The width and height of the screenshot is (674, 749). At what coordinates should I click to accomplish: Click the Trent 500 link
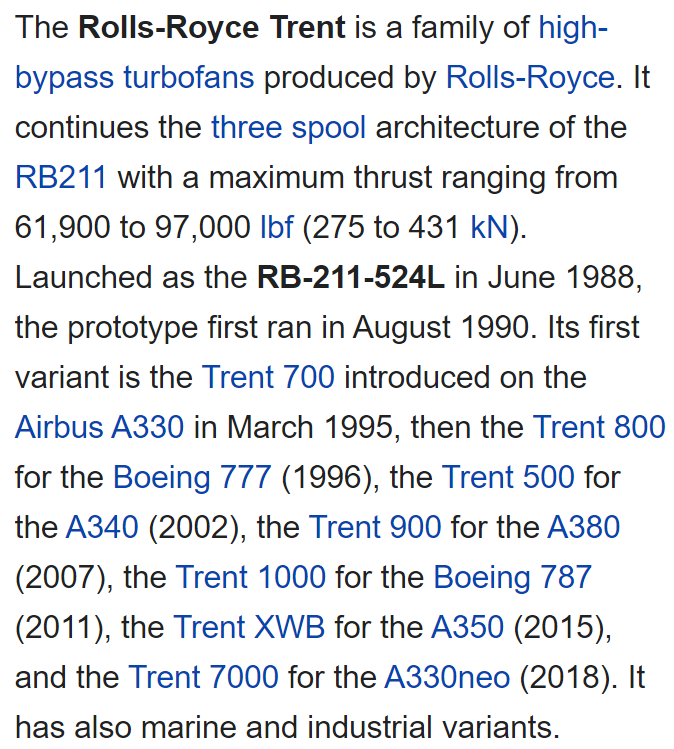(508, 477)
